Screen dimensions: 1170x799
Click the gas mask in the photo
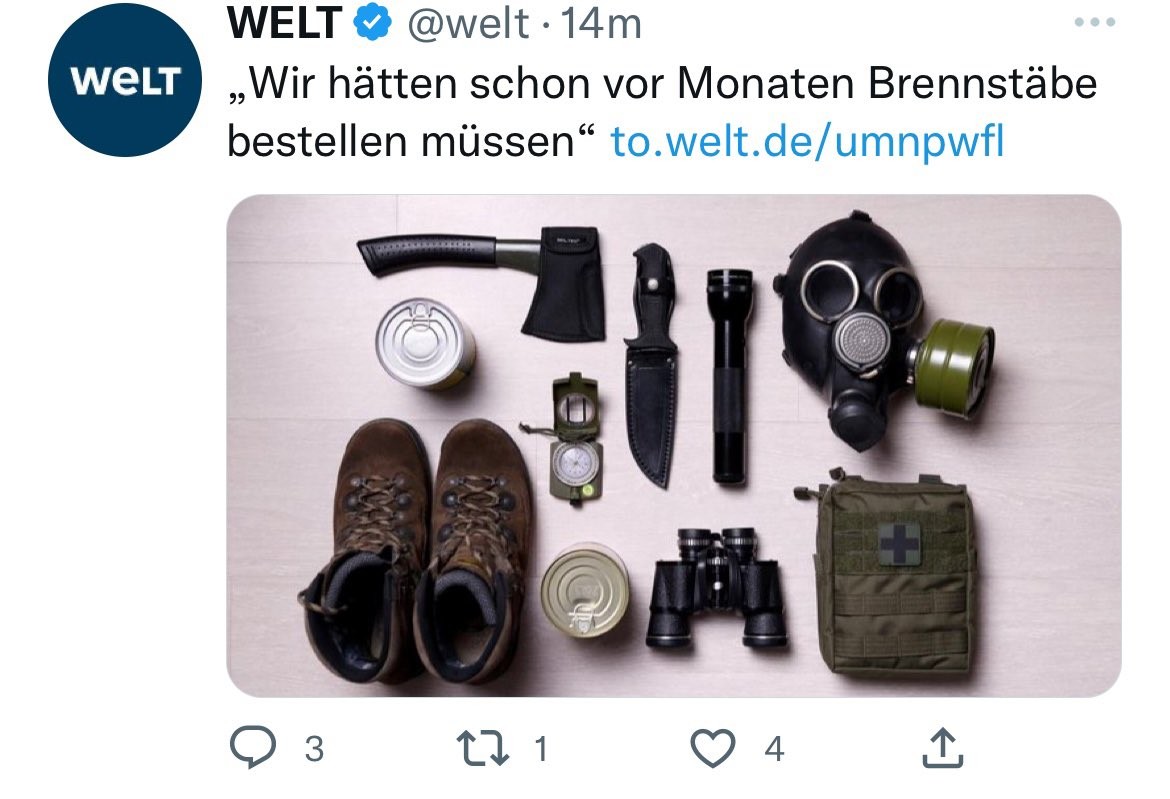[883, 331]
